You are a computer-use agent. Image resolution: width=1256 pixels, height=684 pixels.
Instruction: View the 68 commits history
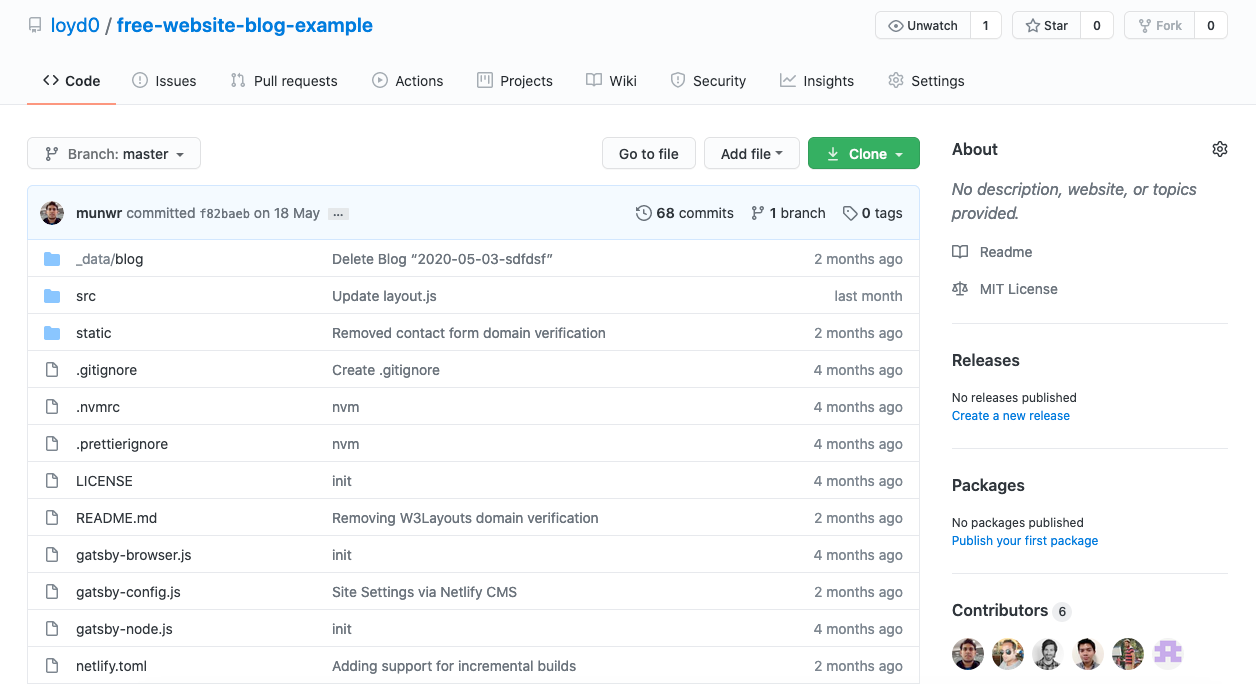(x=685, y=213)
